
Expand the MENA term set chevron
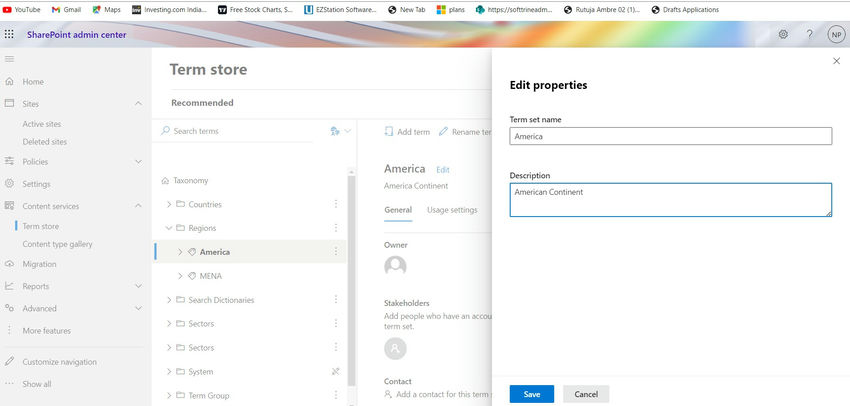(181, 276)
